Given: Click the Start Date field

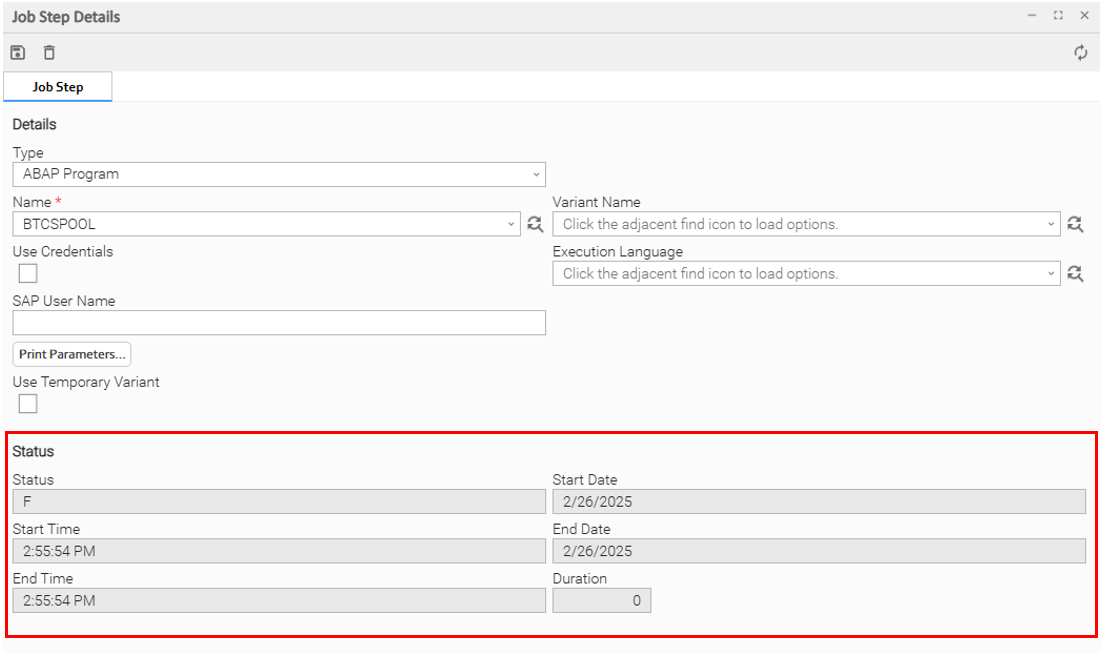Looking at the screenshot, I should (818, 502).
